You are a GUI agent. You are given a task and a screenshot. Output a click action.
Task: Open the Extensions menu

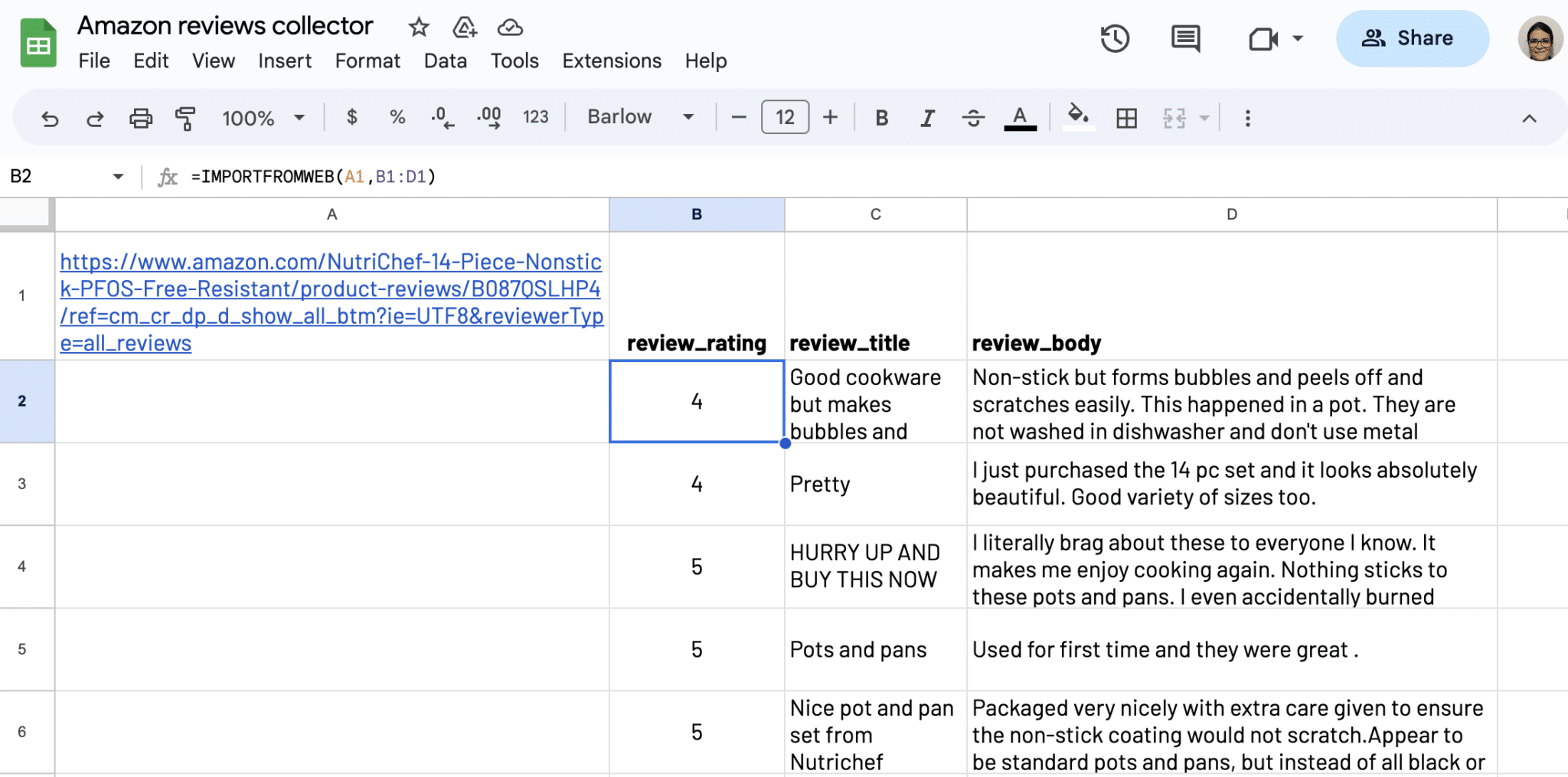pyautogui.click(x=610, y=60)
